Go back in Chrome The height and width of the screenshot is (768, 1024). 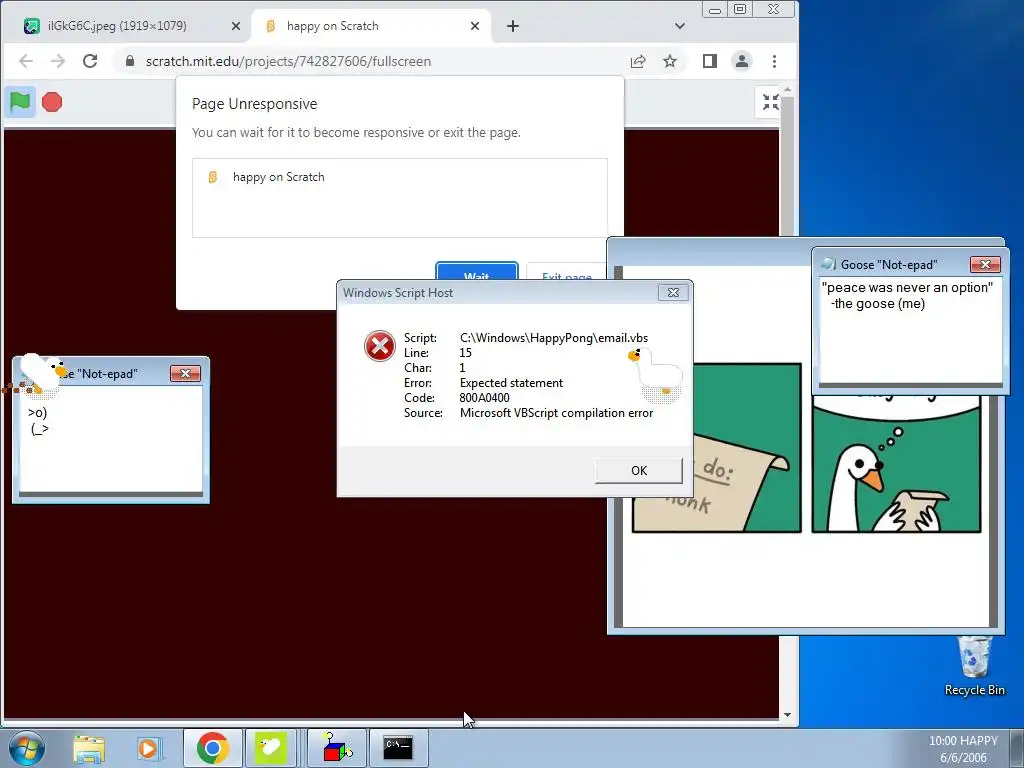pyautogui.click(x=26, y=61)
